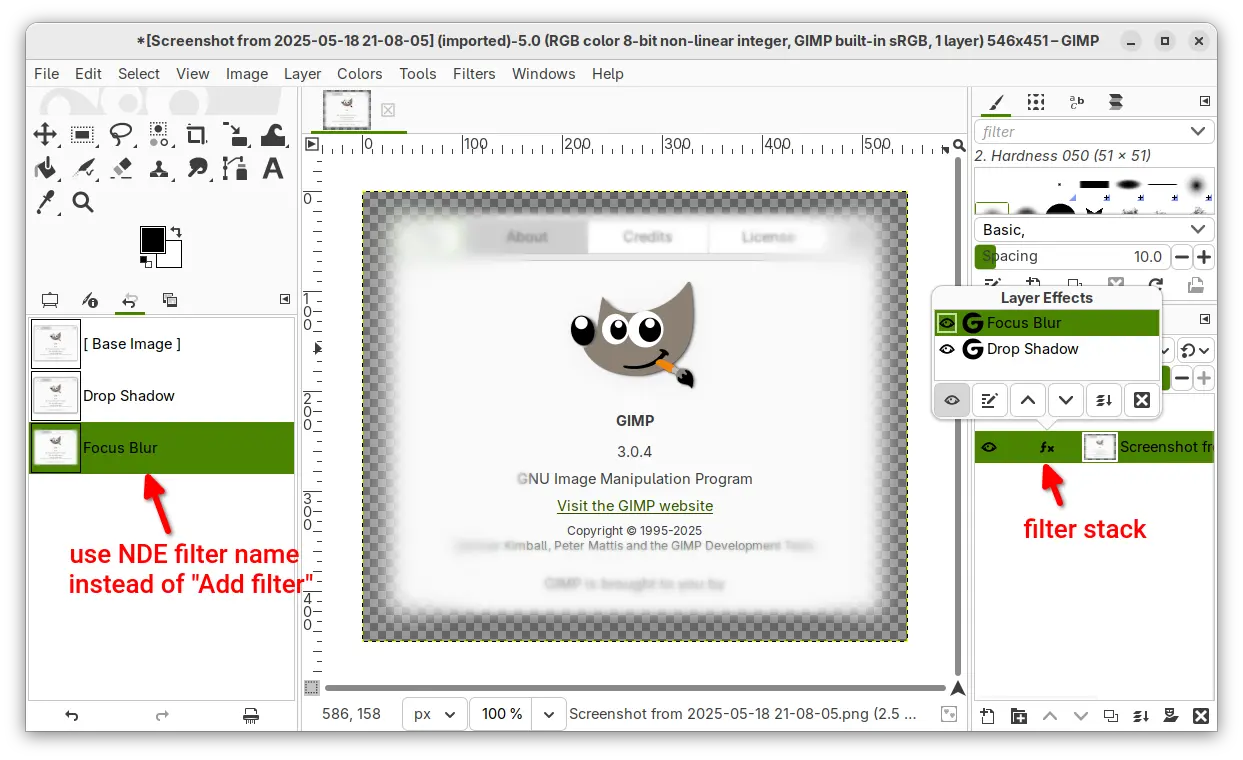Swap foreground and background colors

176,231
